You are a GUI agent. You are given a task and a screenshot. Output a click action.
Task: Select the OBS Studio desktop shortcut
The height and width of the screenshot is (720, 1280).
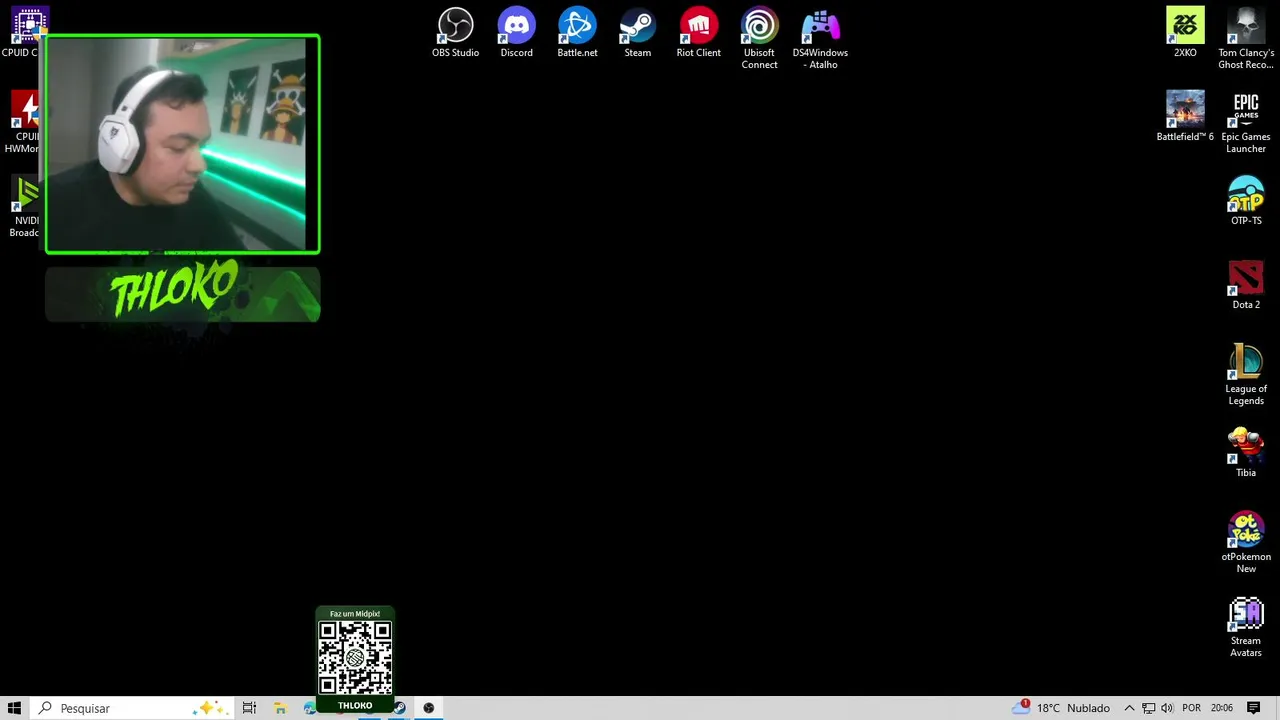[x=455, y=33]
